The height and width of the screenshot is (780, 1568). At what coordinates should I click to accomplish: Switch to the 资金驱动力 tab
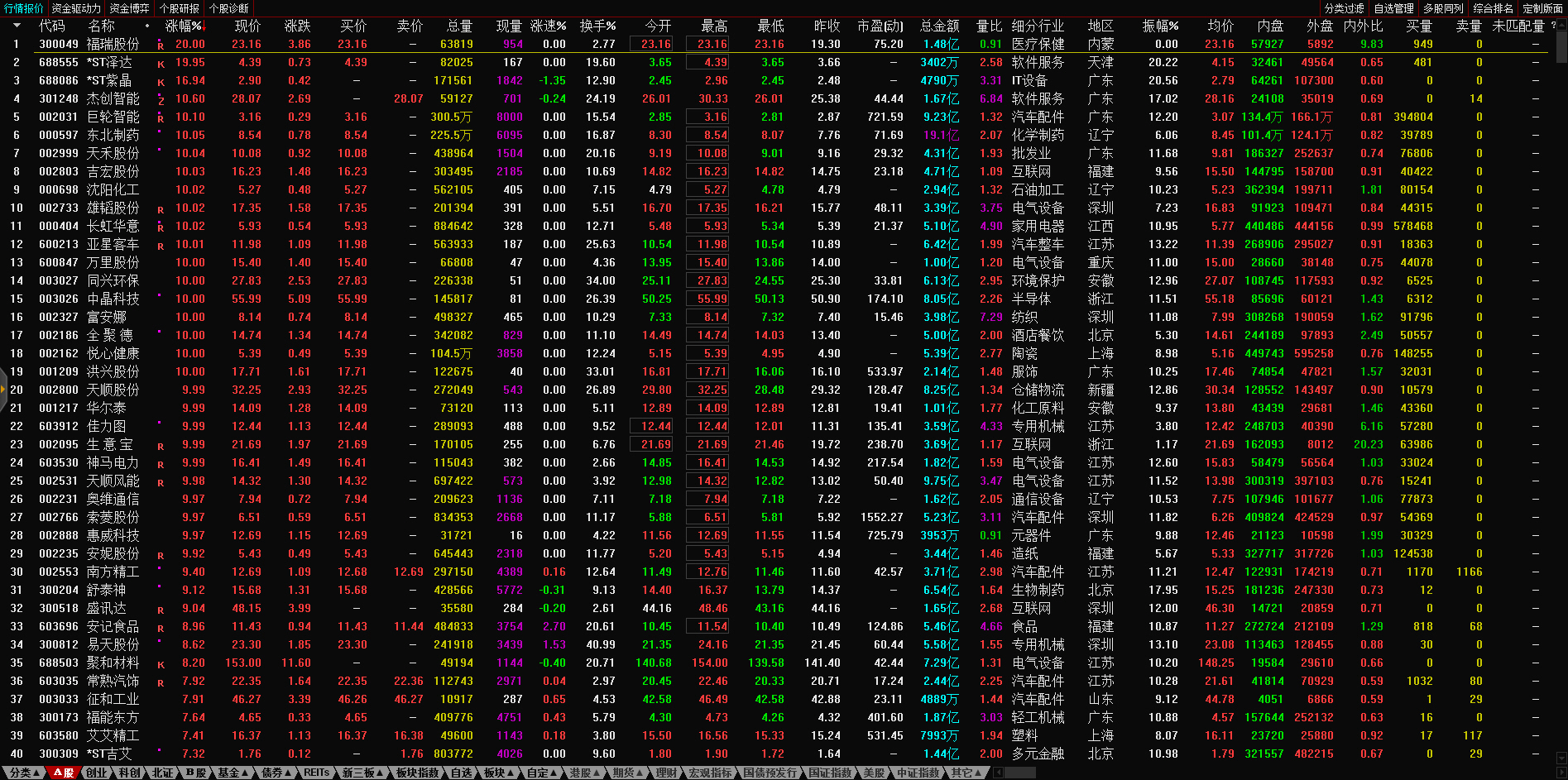[75, 8]
